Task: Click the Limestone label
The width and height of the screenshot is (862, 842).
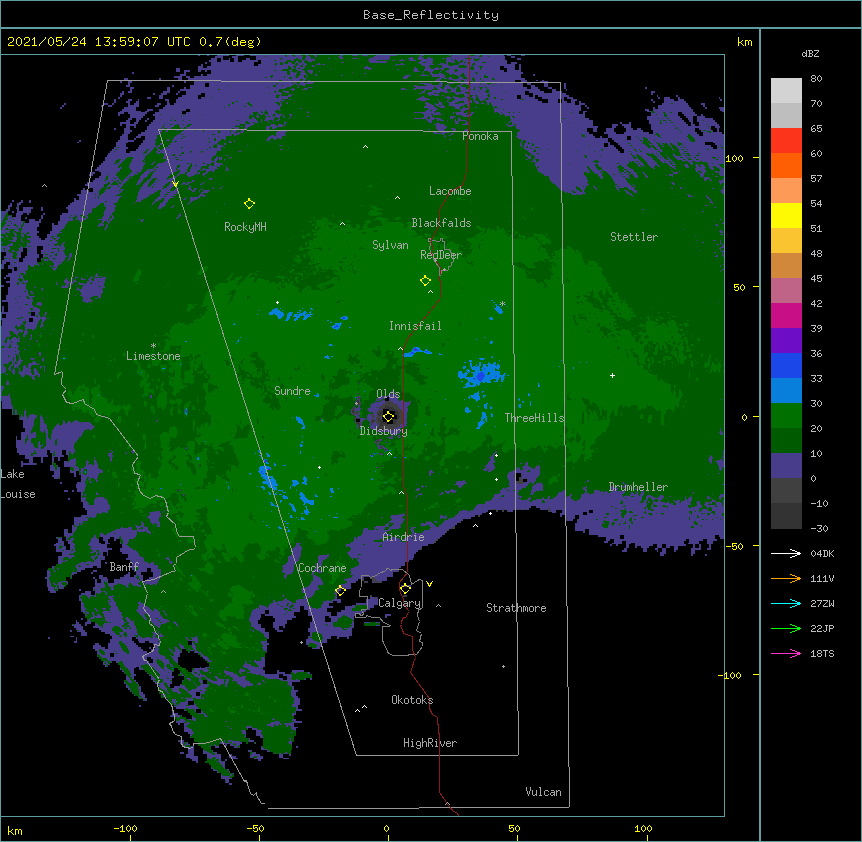Action: coord(153,356)
